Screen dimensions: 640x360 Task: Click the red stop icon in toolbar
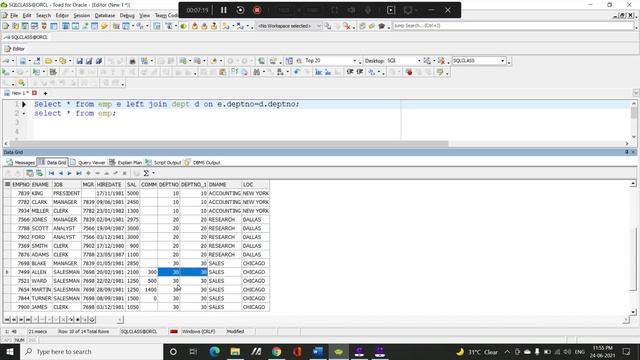tap(409, 72)
